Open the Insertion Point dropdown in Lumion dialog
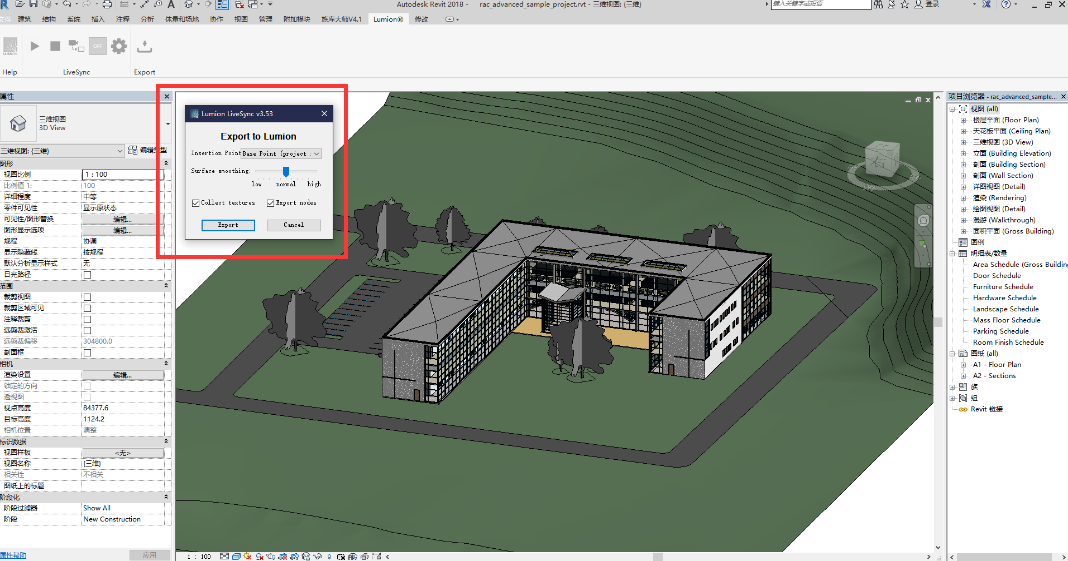 point(281,154)
